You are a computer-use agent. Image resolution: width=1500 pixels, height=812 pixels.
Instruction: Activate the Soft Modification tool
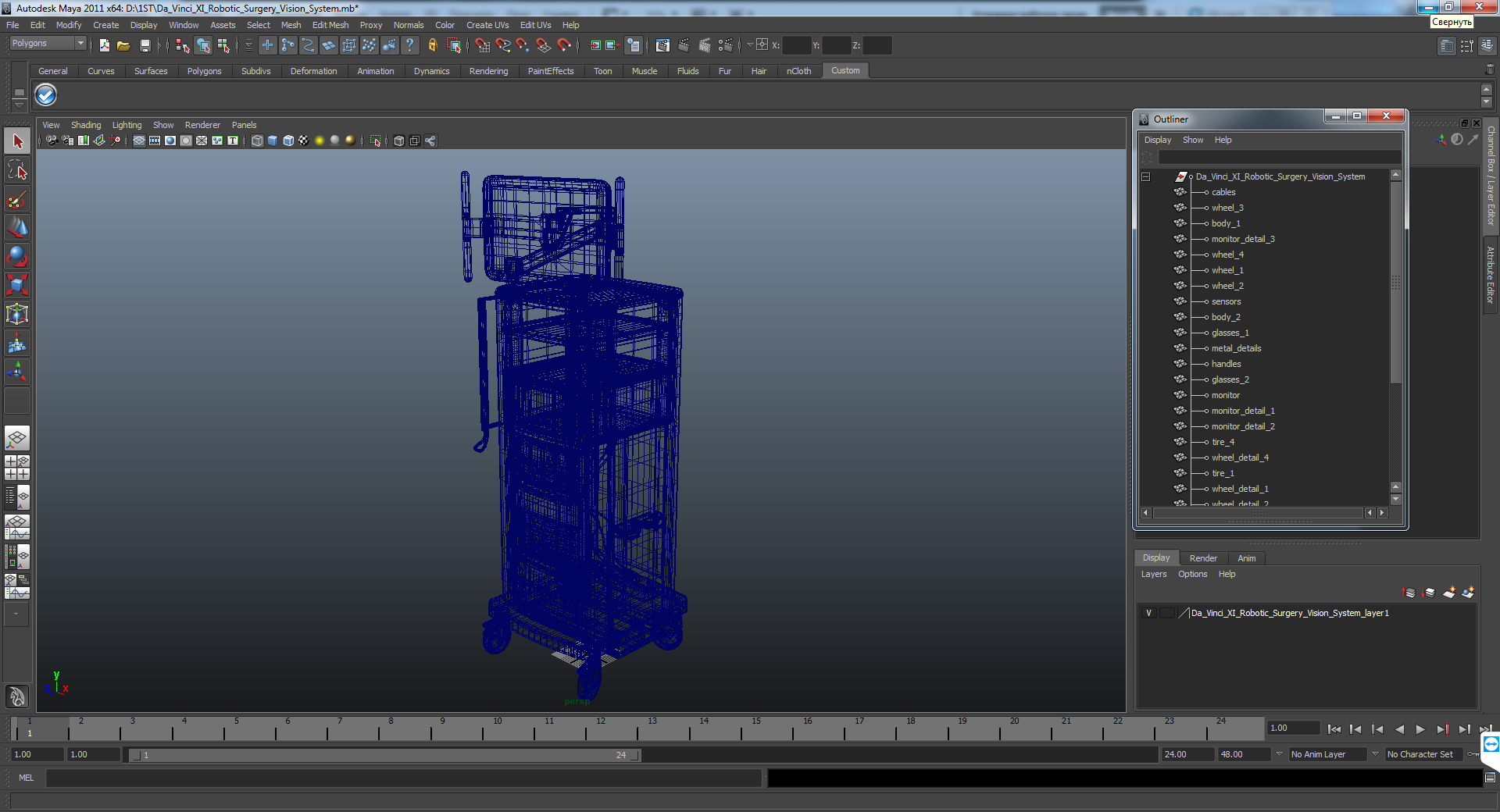(x=17, y=344)
